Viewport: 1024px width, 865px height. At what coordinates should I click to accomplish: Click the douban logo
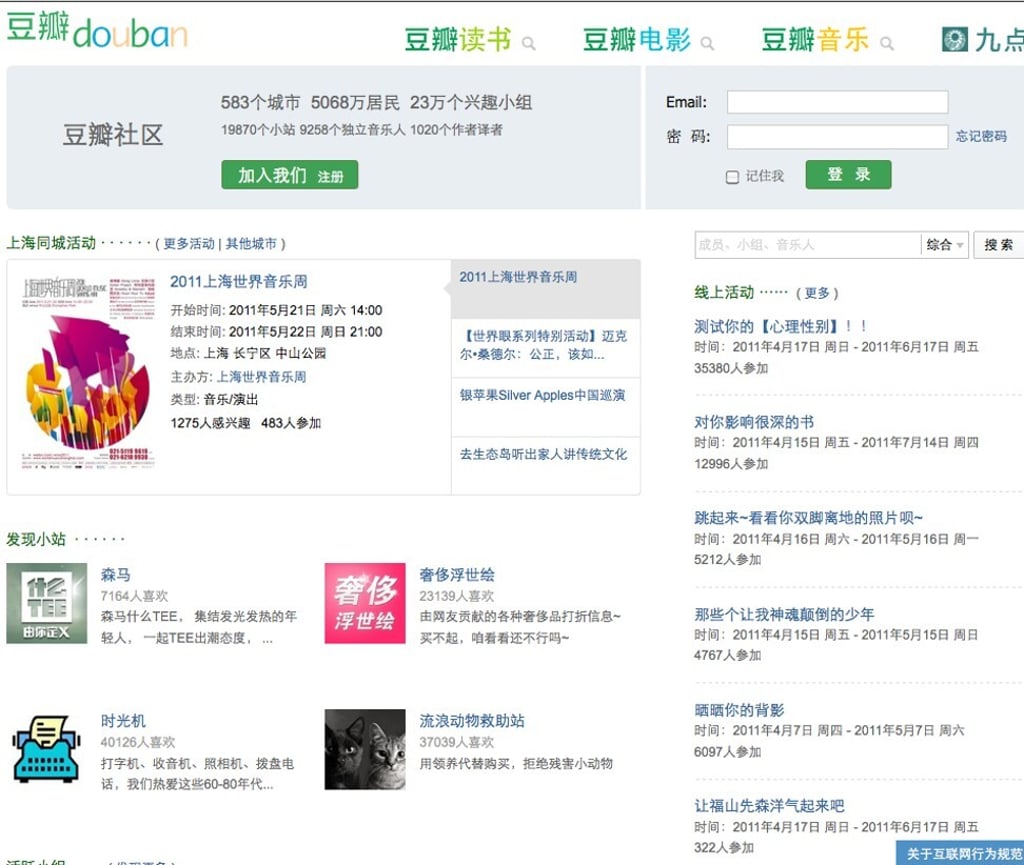click(97, 31)
